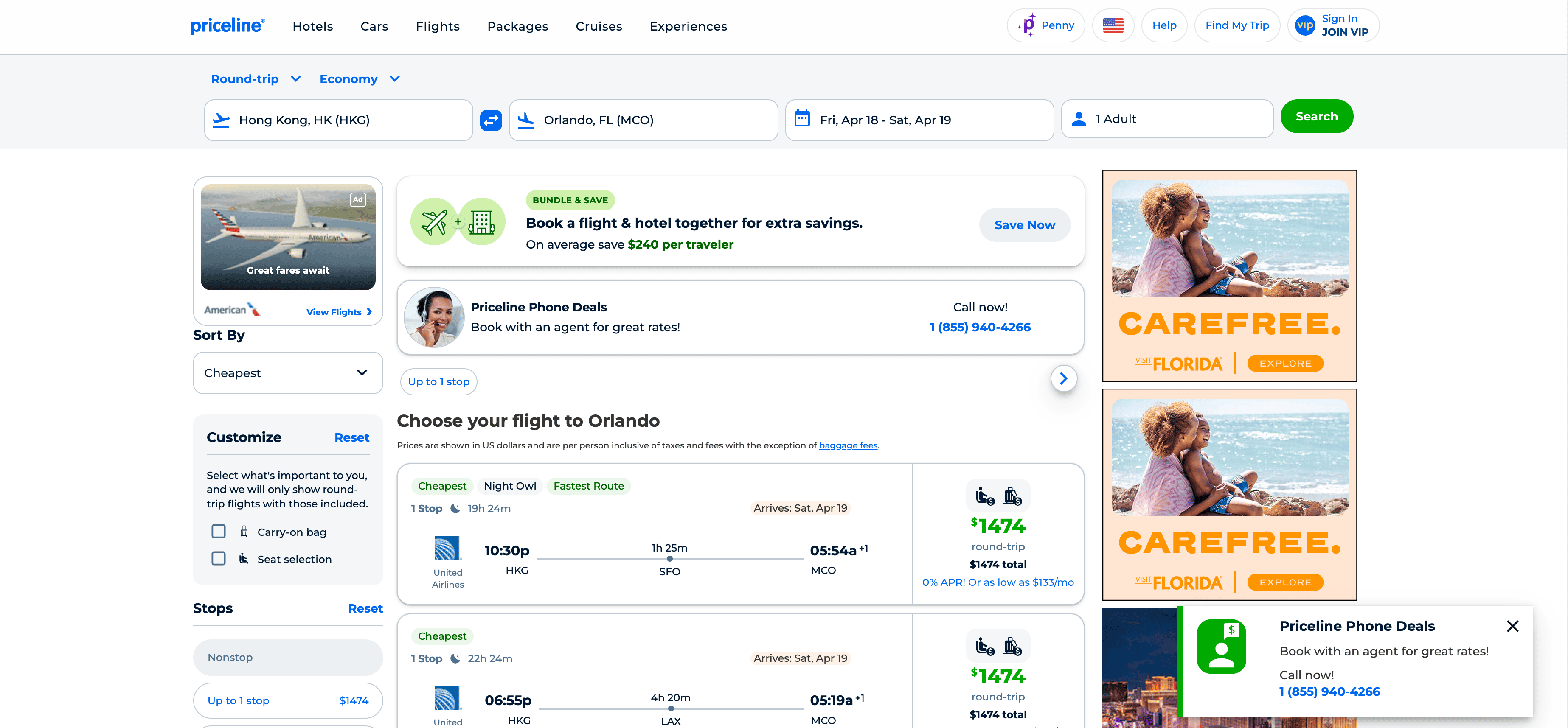
Task: Click the traveler person icon
Action: tap(1079, 119)
